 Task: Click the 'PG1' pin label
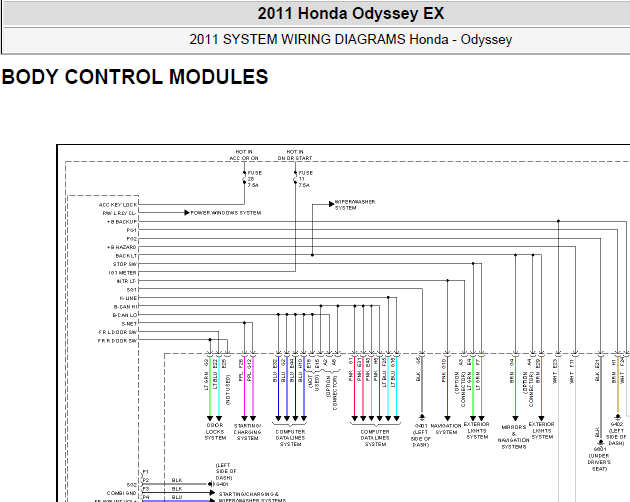[x=132, y=230]
